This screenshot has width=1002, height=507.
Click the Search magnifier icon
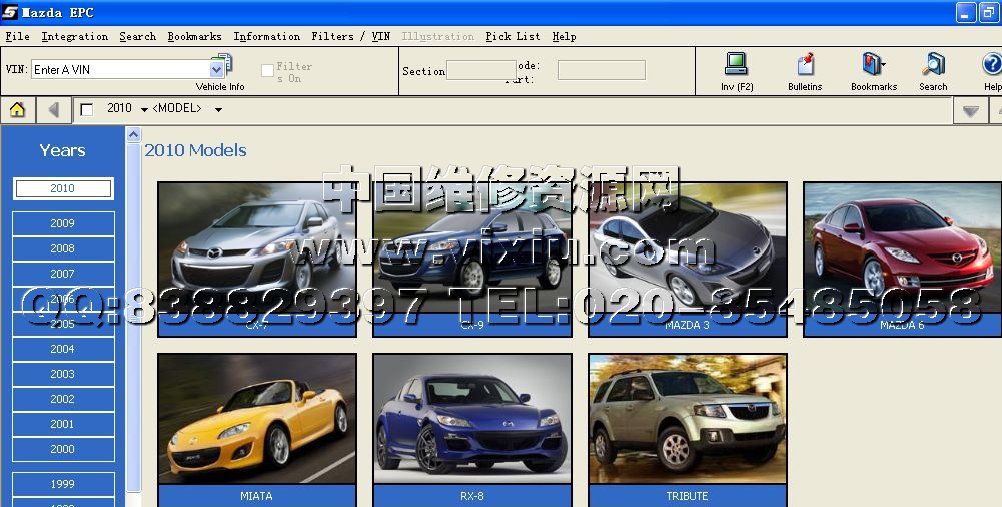click(933, 66)
